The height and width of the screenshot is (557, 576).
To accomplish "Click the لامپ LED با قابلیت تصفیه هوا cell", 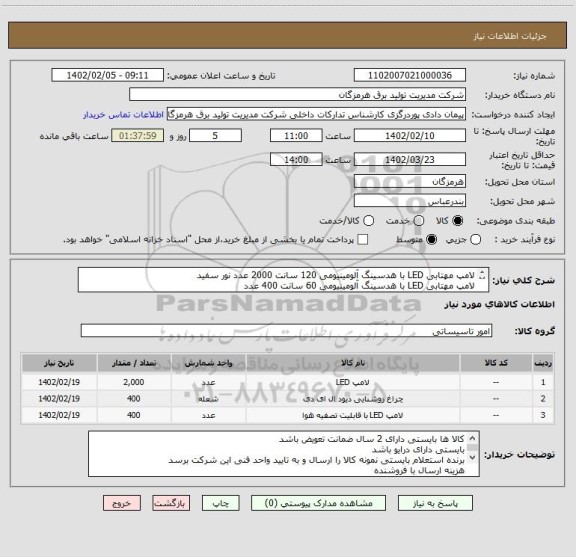I will coord(353,415).
